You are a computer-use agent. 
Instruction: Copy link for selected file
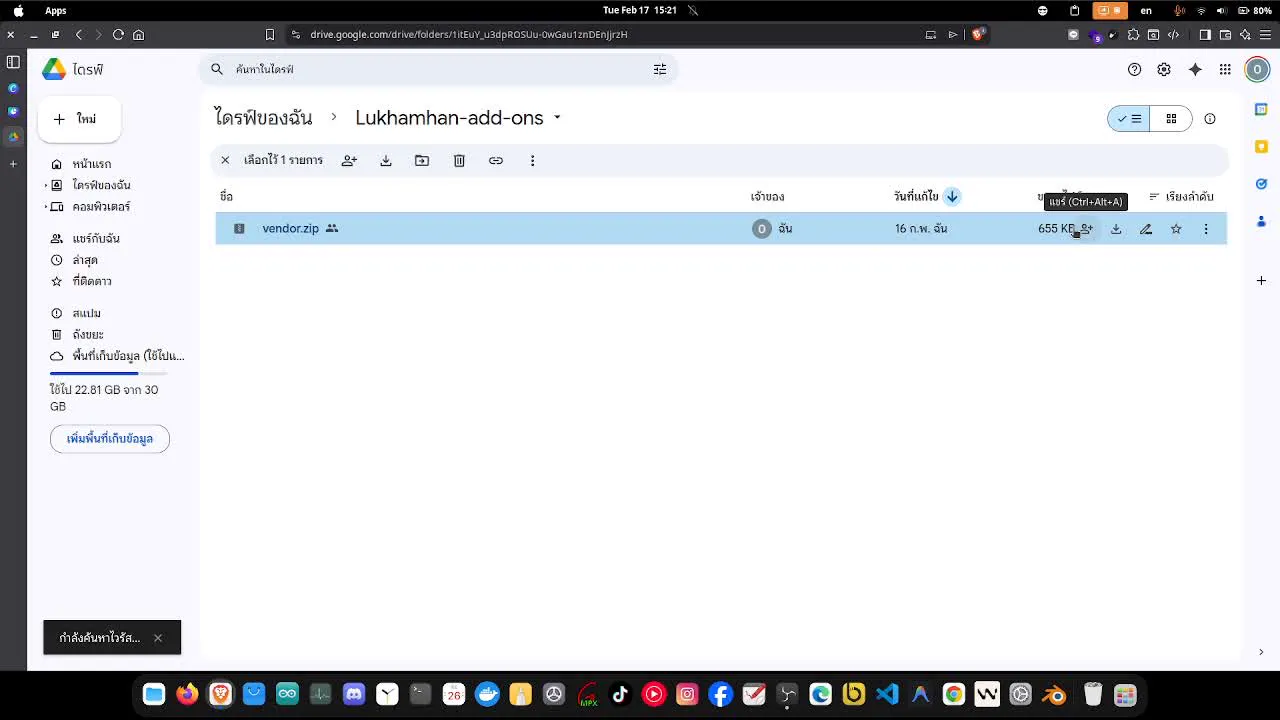[x=496, y=160]
